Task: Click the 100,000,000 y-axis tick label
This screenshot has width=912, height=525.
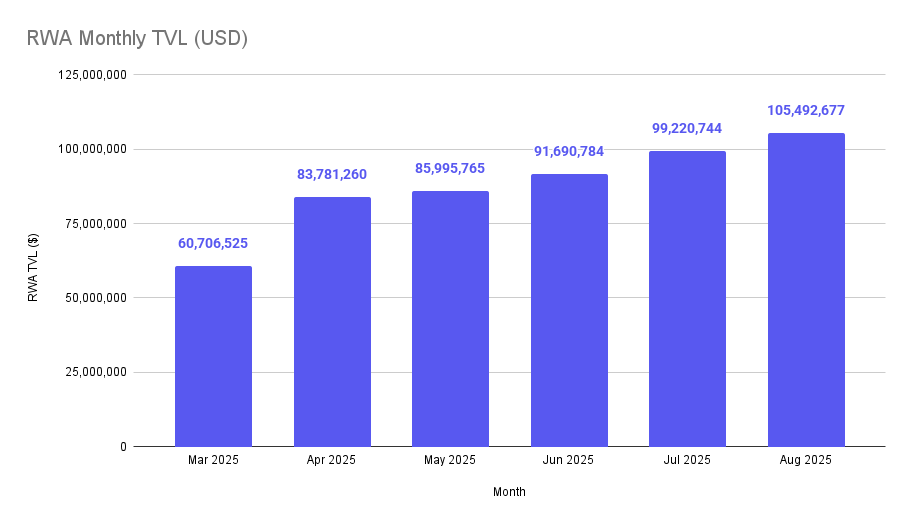Action: (92, 149)
